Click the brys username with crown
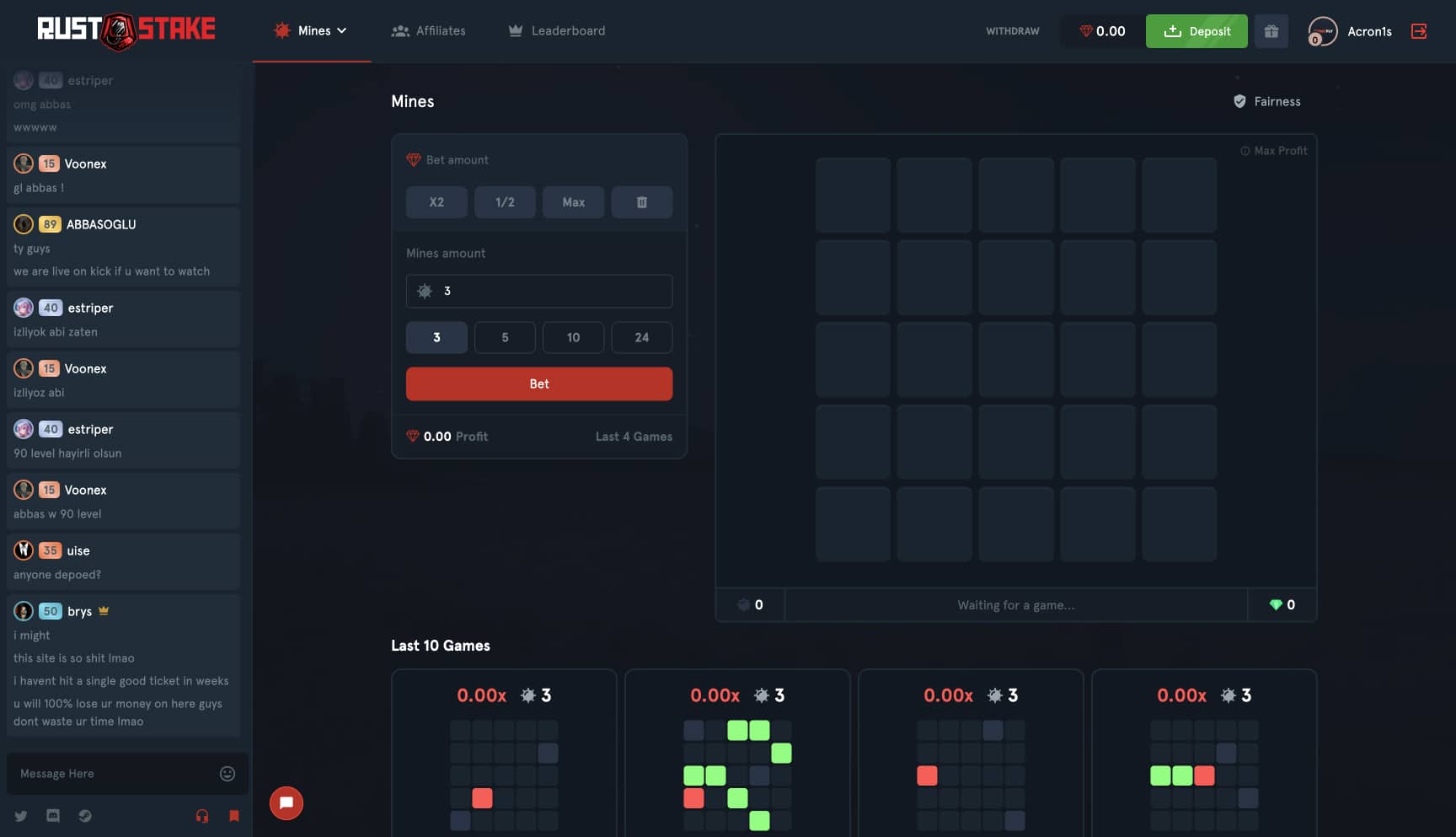The height and width of the screenshot is (837, 1456). pos(80,611)
